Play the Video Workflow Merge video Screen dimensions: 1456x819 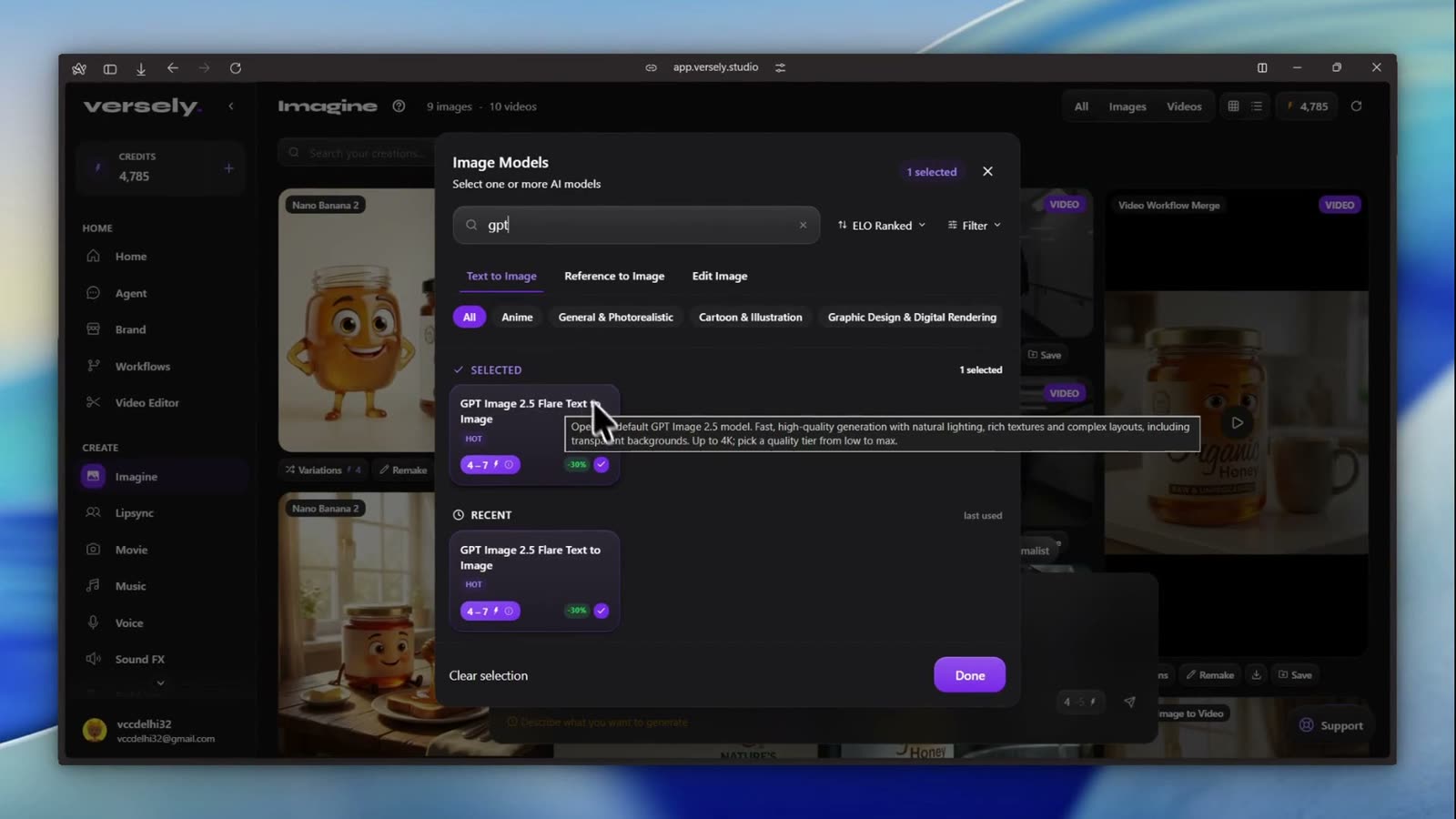[1237, 422]
